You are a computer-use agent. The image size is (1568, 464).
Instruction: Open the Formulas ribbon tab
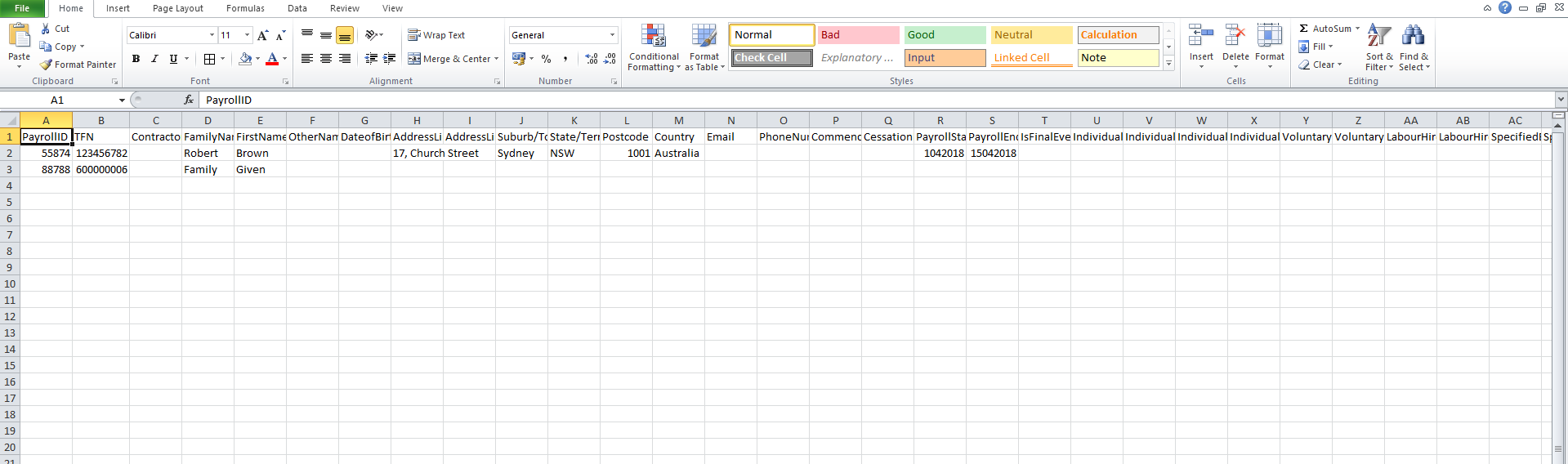[x=245, y=8]
